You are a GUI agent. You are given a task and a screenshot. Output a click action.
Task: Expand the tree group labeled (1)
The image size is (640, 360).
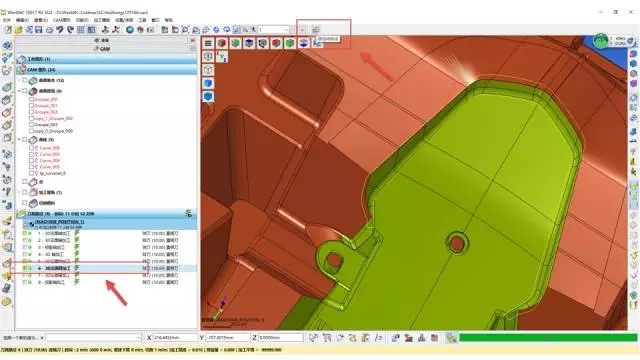19,192
